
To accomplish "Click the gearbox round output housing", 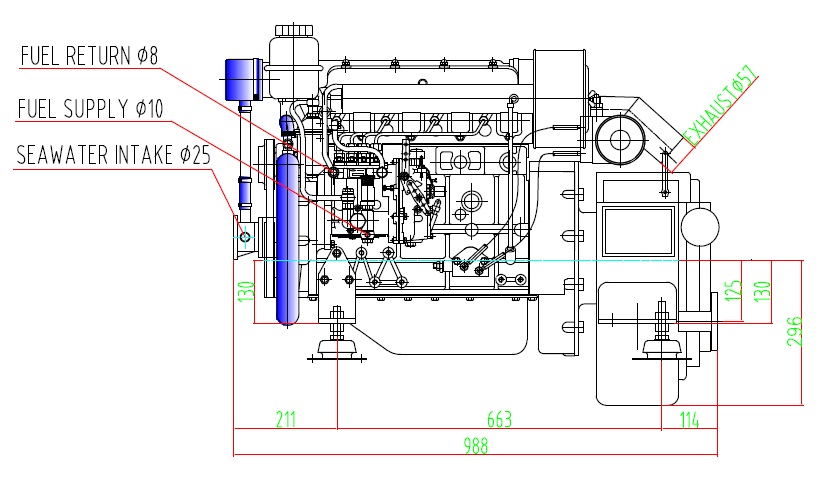I will pos(700,227).
